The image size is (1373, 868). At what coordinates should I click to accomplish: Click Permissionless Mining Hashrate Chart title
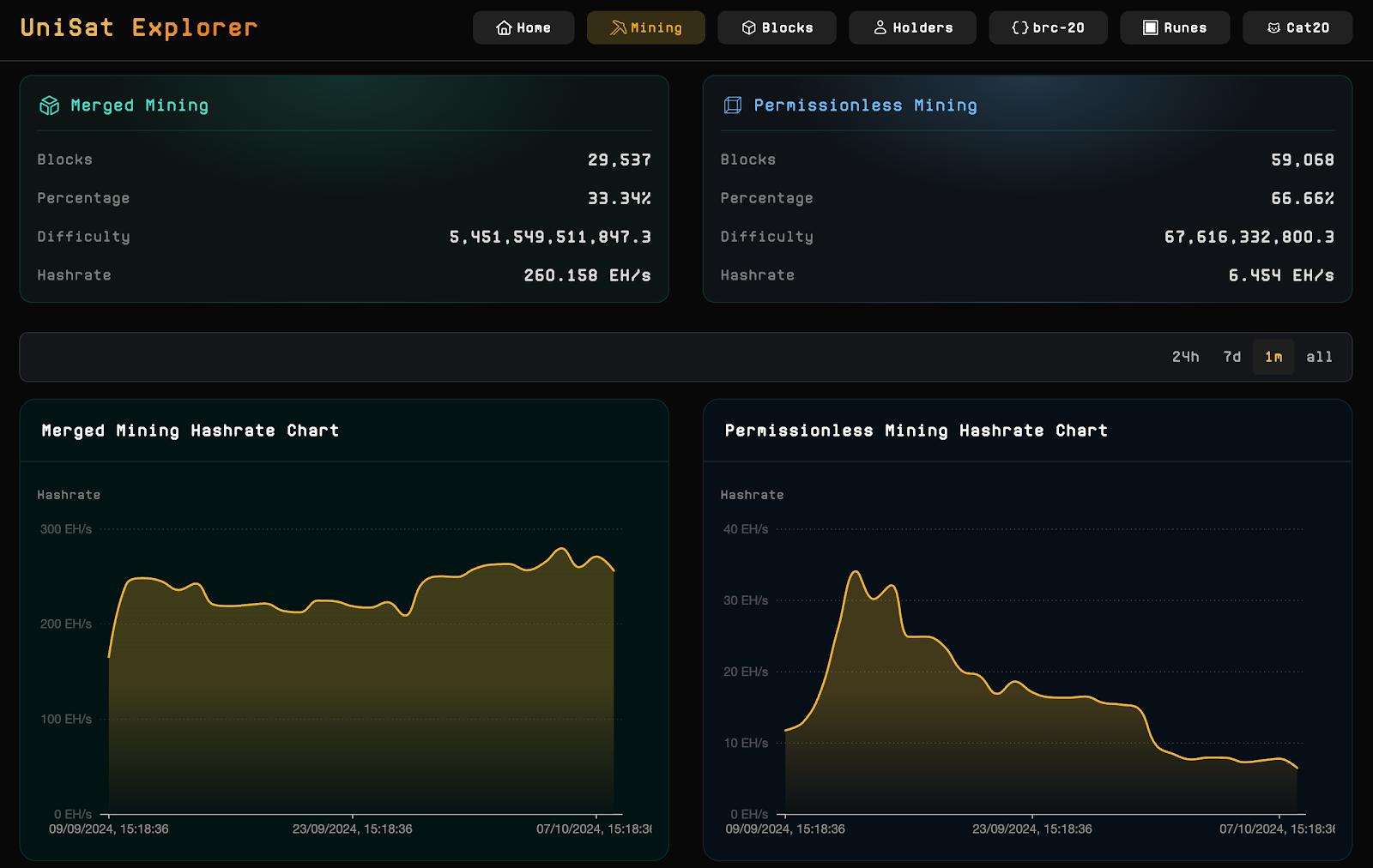pyautogui.click(x=916, y=431)
